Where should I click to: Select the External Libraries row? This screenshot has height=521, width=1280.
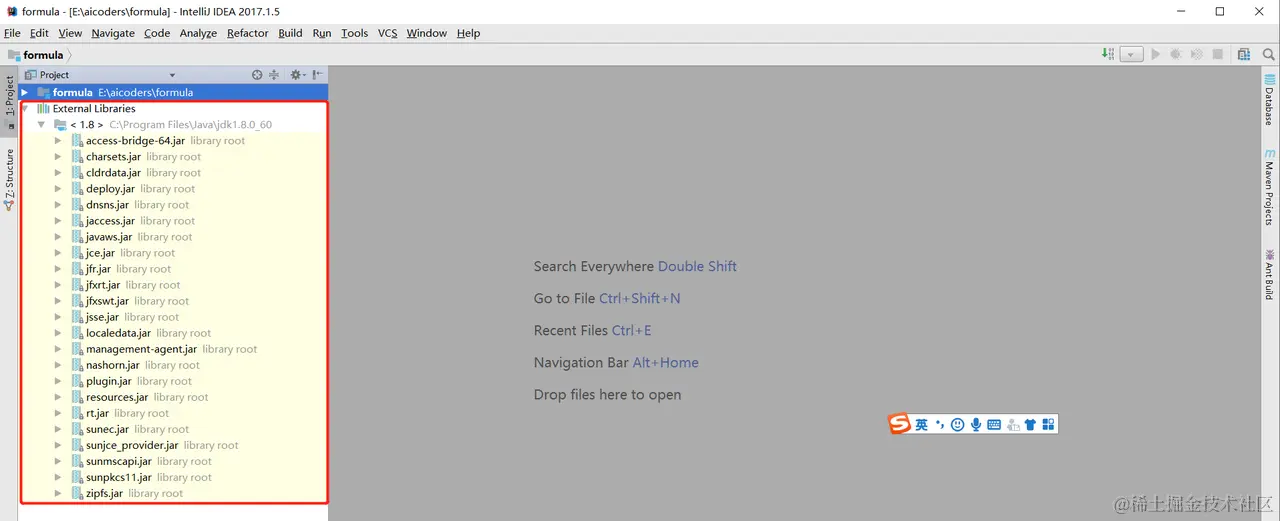pos(173,108)
